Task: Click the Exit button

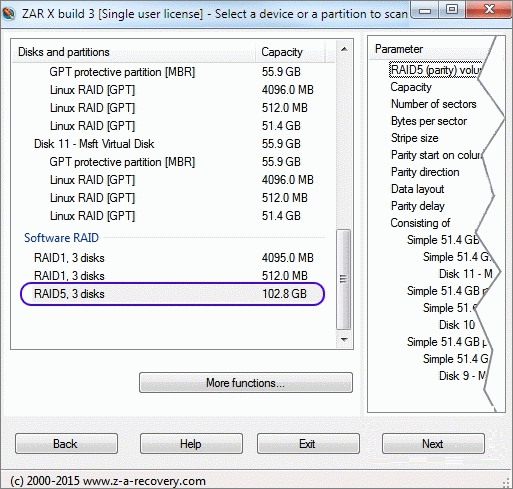Action: click(308, 444)
